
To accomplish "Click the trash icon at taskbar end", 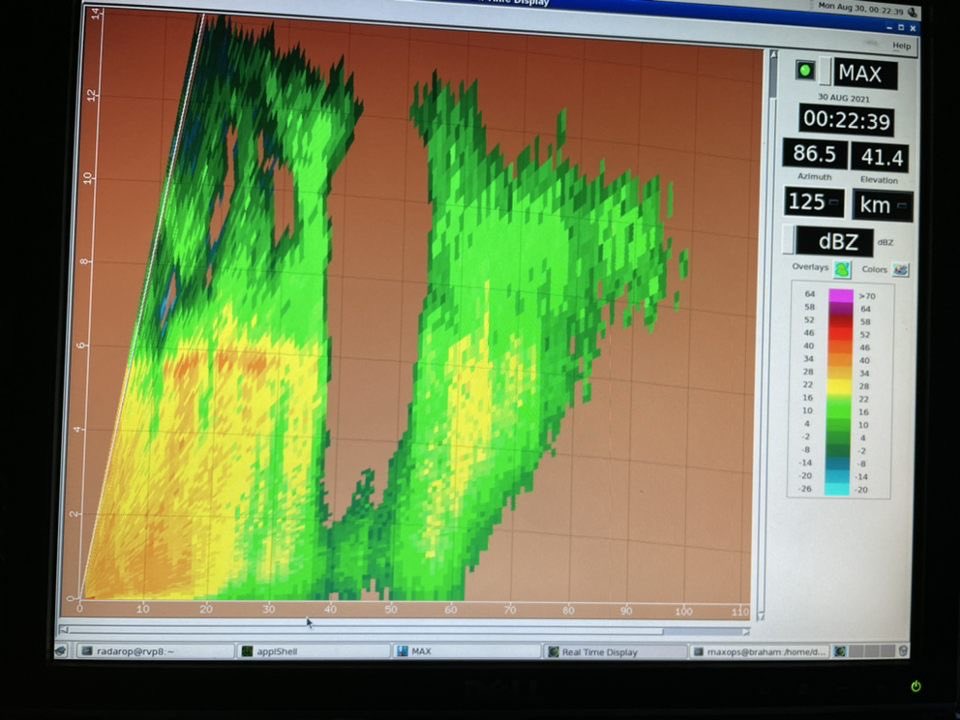I will pyautogui.click(x=902, y=651).
